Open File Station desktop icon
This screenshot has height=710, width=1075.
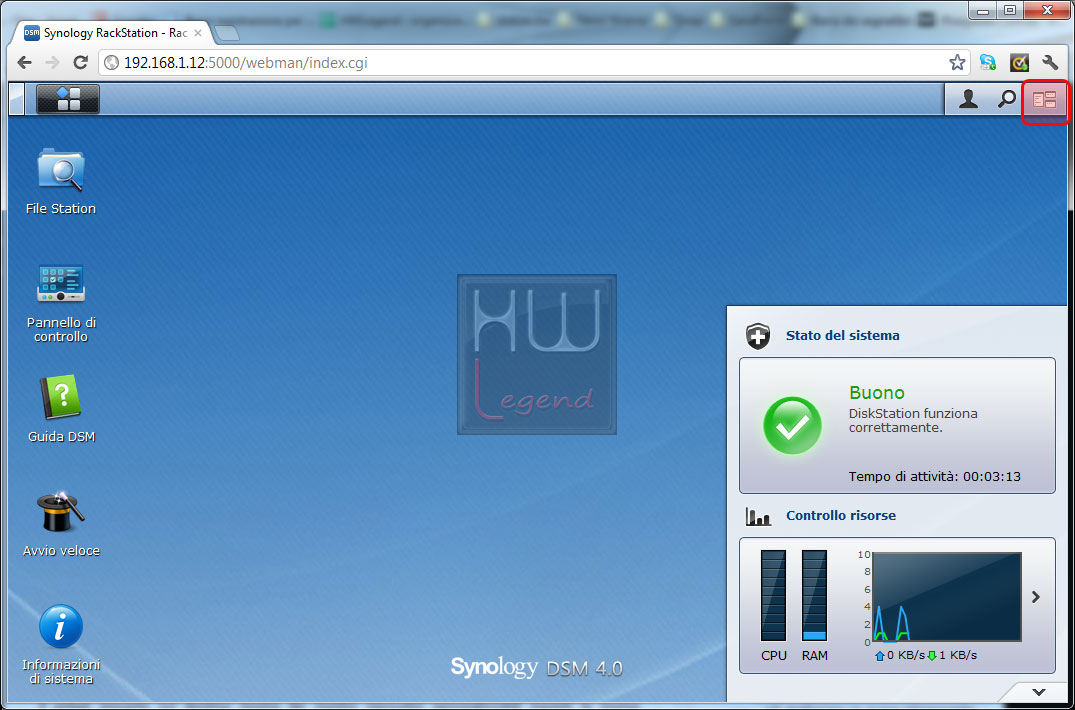pyautogui.click(x=60, y=169)
